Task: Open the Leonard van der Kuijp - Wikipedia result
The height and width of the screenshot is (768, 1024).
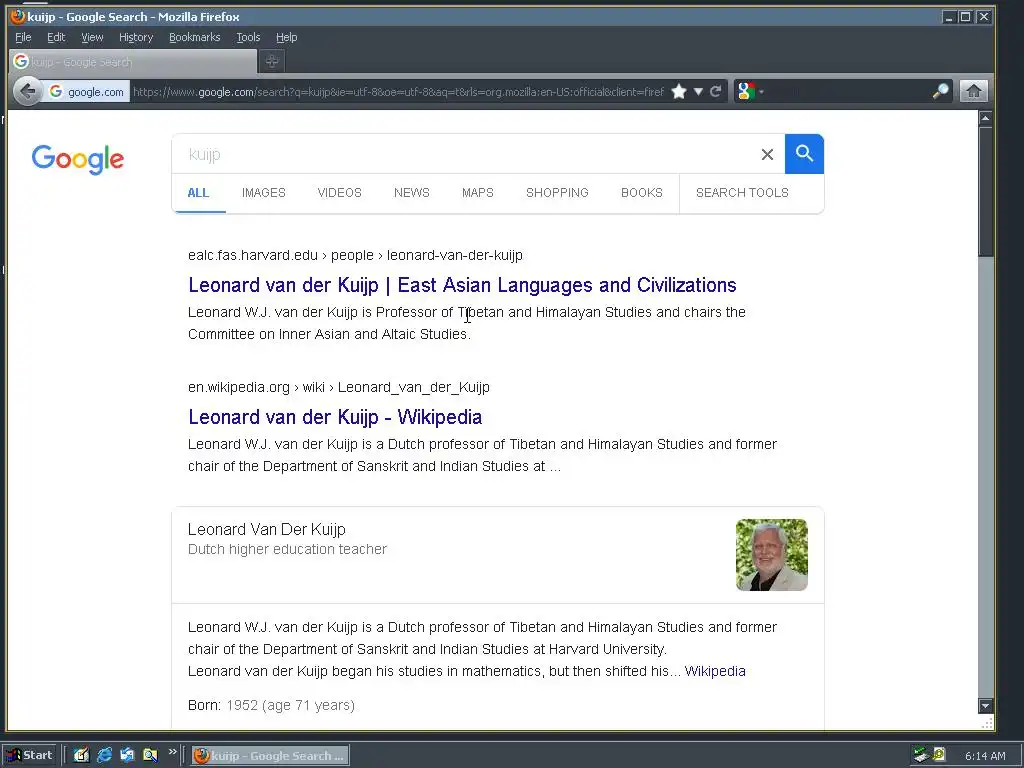Action: 335,417
